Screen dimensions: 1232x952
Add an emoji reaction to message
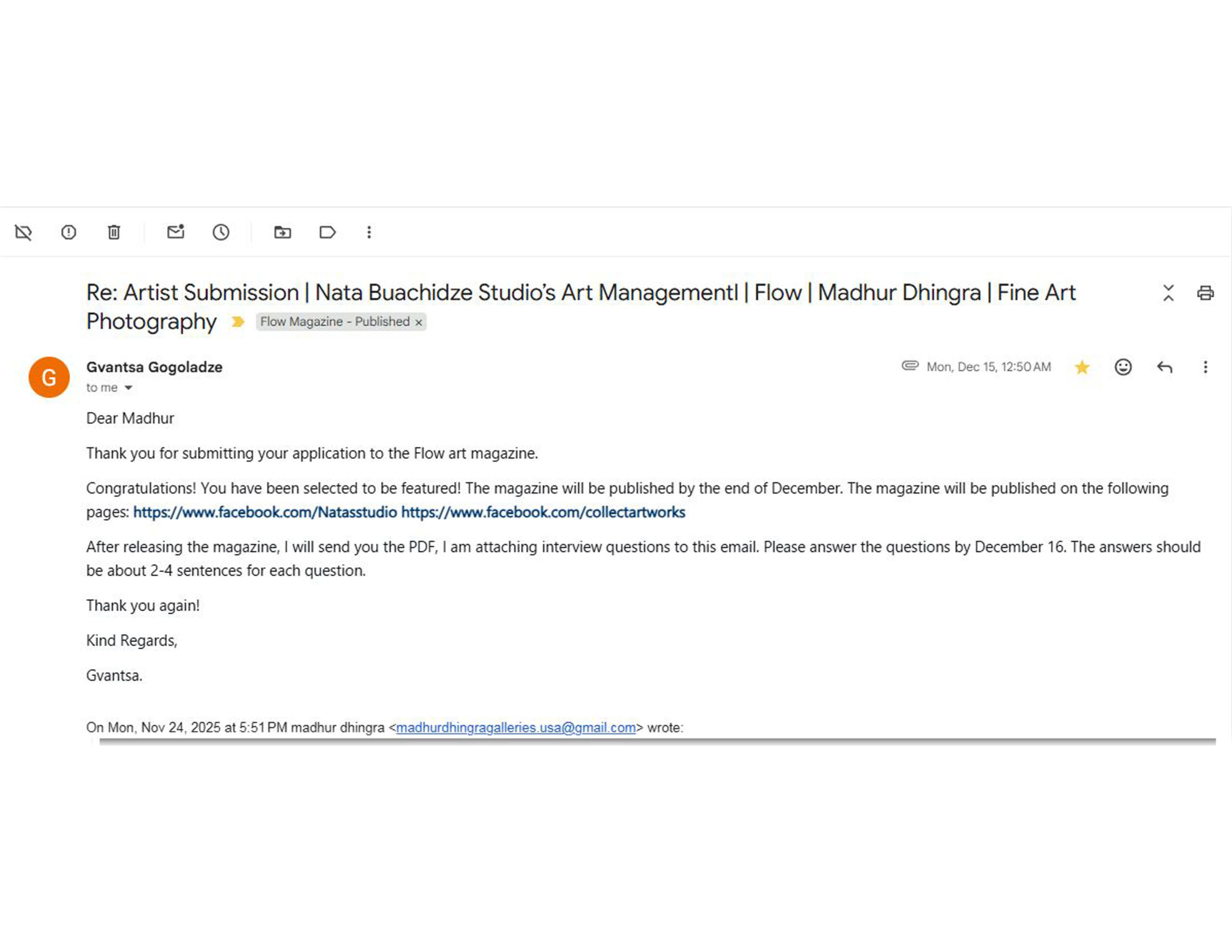tap(1123, 367)
